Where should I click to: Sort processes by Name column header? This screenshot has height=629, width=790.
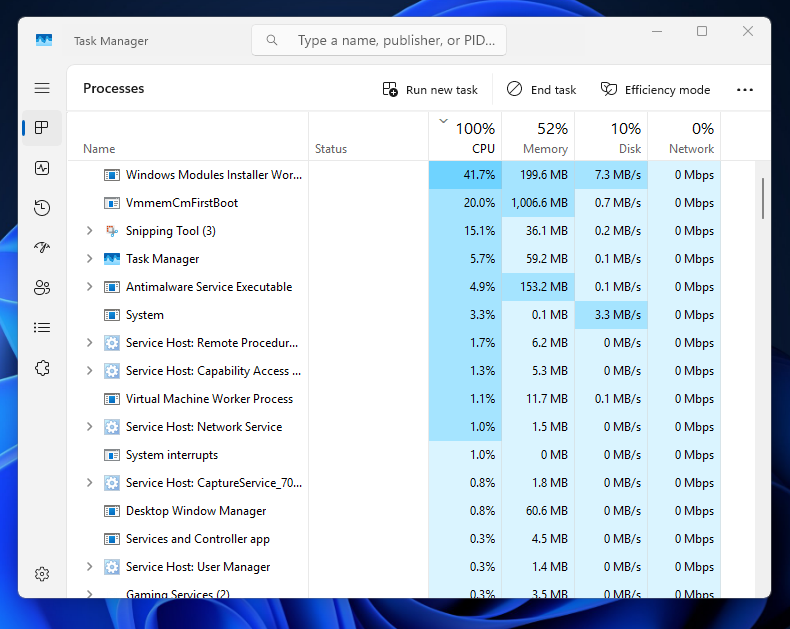(x=188, y=137)
